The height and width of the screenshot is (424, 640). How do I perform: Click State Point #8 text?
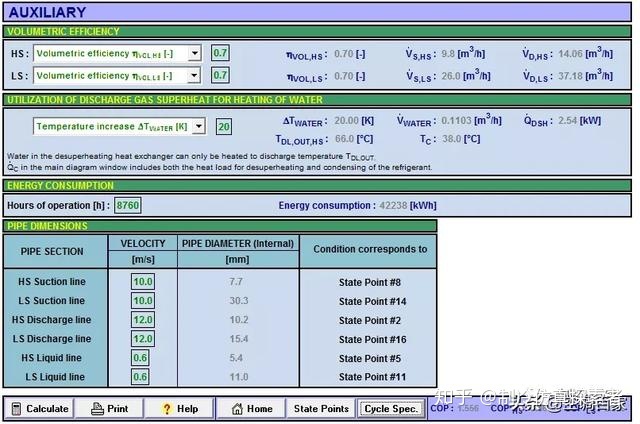coord(370,282)
